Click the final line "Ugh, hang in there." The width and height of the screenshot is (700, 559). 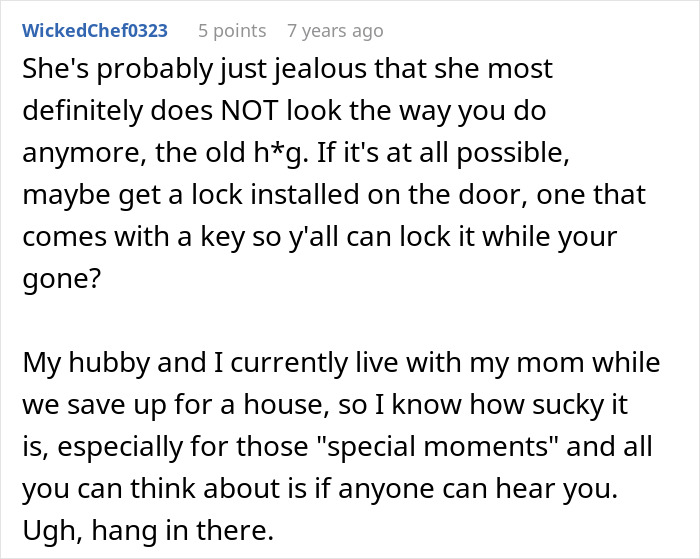tap(148, 531)
